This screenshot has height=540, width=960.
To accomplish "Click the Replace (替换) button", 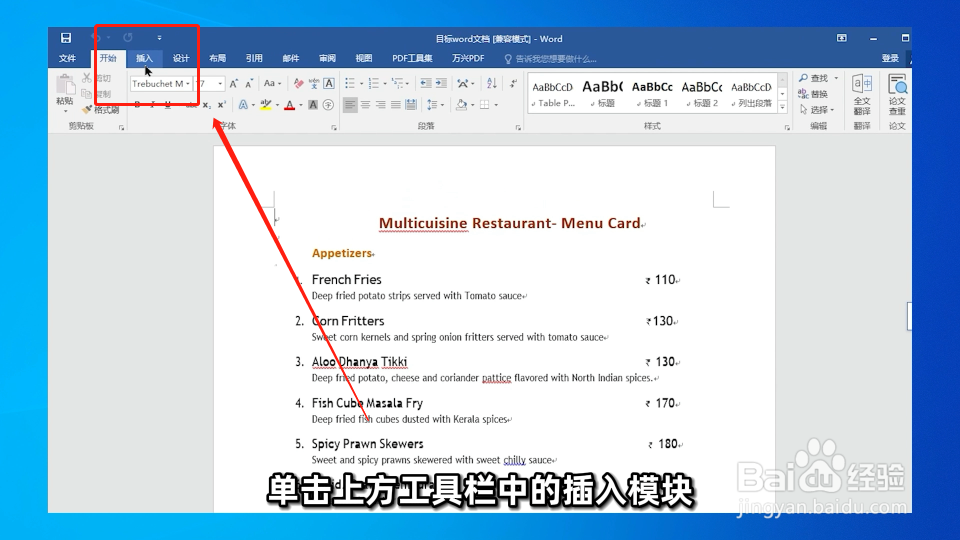I will (813, 94).
